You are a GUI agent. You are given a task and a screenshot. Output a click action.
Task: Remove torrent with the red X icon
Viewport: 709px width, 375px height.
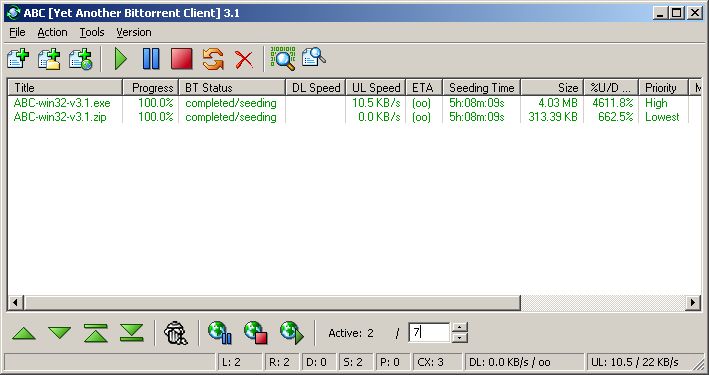coord(244,60)
